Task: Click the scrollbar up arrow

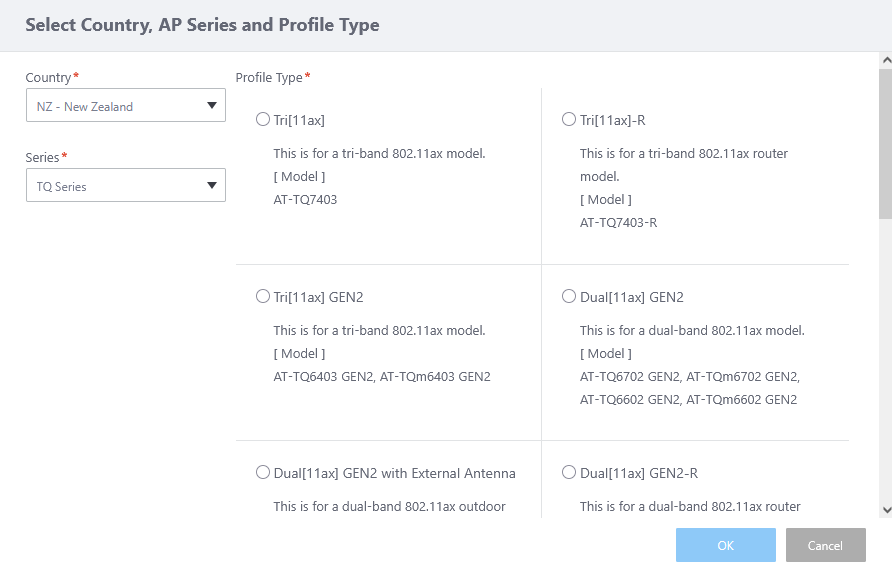Action: click(885, 60)
